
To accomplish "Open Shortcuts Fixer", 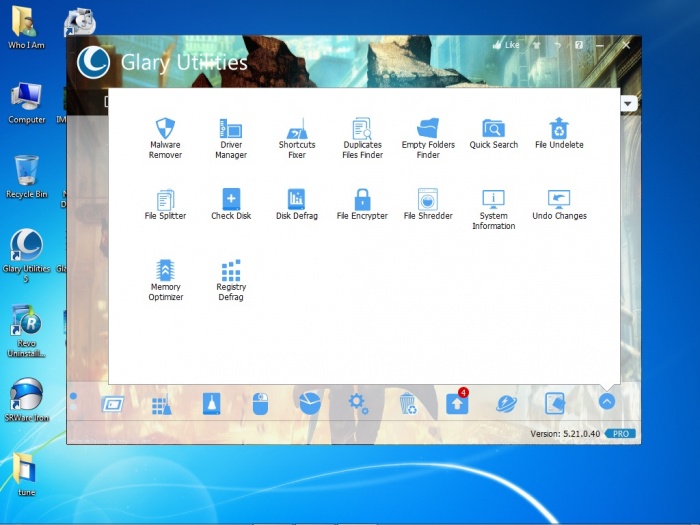I will pos(297,129).
